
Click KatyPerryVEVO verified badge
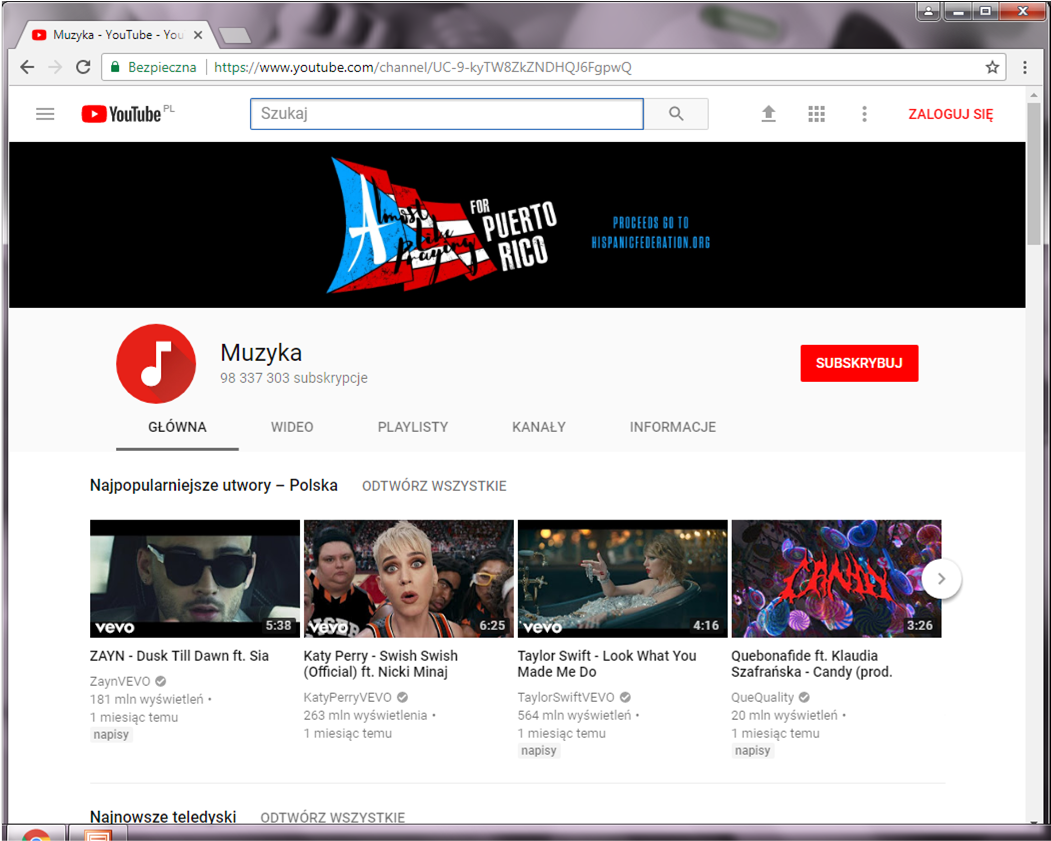(x=402, y=698)
